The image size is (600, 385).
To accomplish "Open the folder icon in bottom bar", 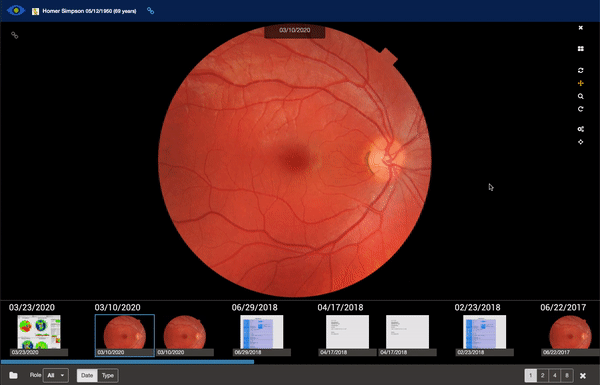I will [13, 375].
